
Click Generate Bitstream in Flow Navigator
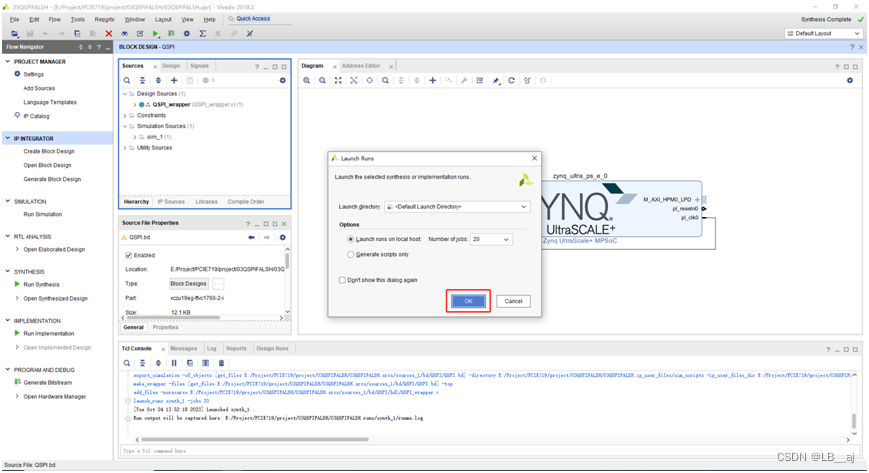point(48,383)
